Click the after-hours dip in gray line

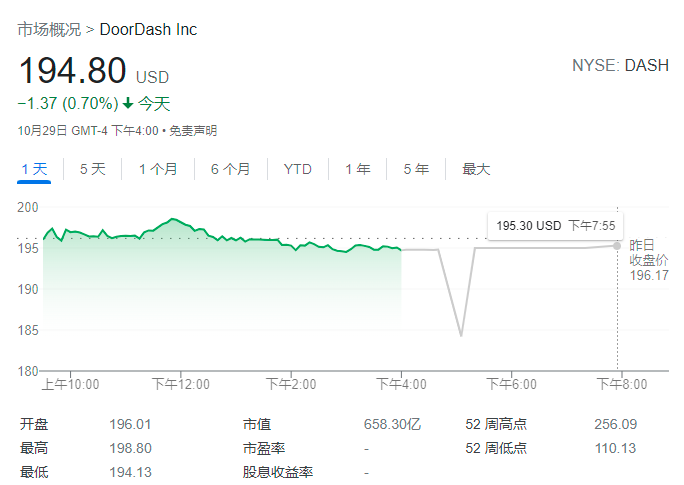[x=461, y=334]
